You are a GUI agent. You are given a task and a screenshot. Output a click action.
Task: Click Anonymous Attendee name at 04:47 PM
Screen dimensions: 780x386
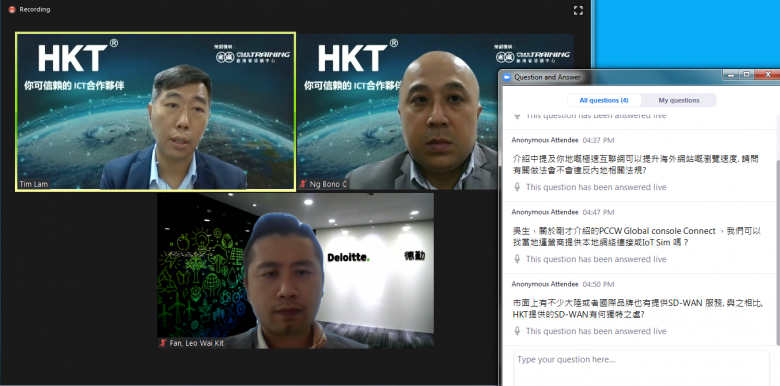545,212
